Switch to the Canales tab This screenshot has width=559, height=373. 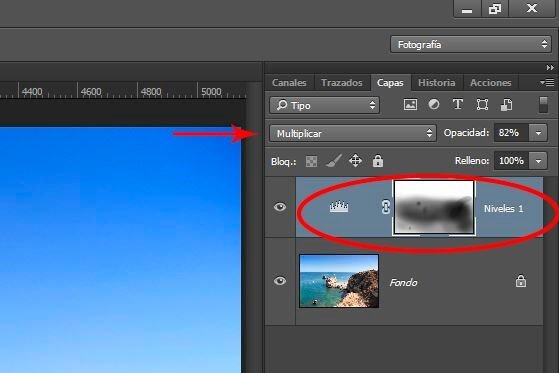point(289,83)
